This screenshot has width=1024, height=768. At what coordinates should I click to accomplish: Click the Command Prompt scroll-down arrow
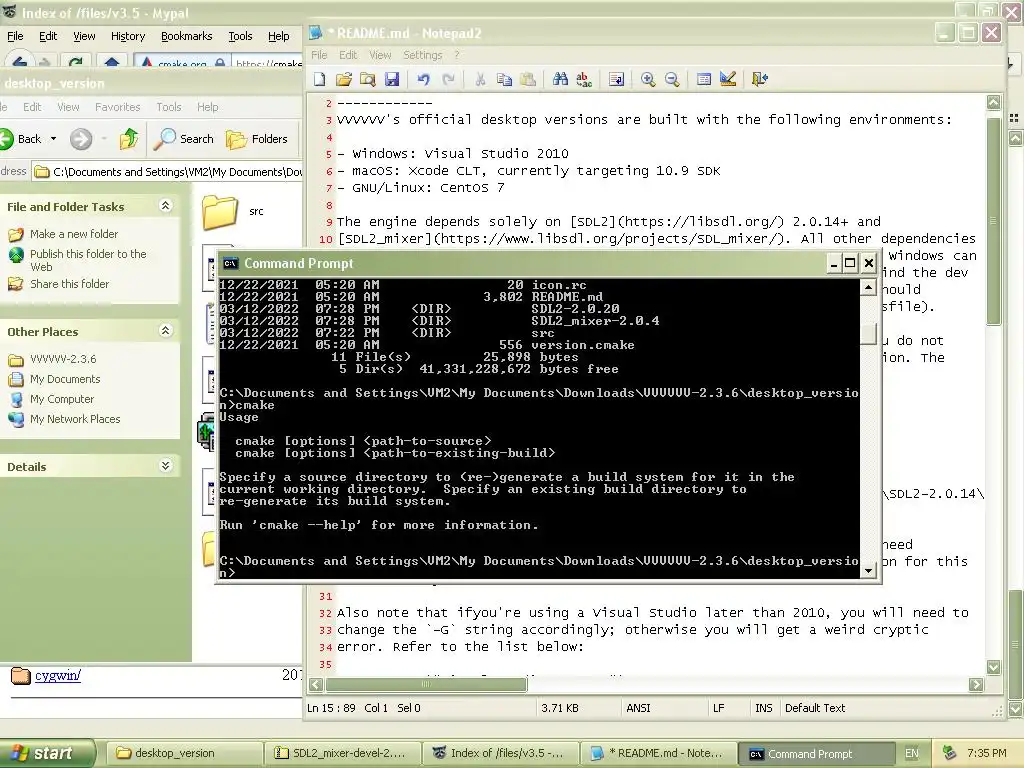(868, 571)
